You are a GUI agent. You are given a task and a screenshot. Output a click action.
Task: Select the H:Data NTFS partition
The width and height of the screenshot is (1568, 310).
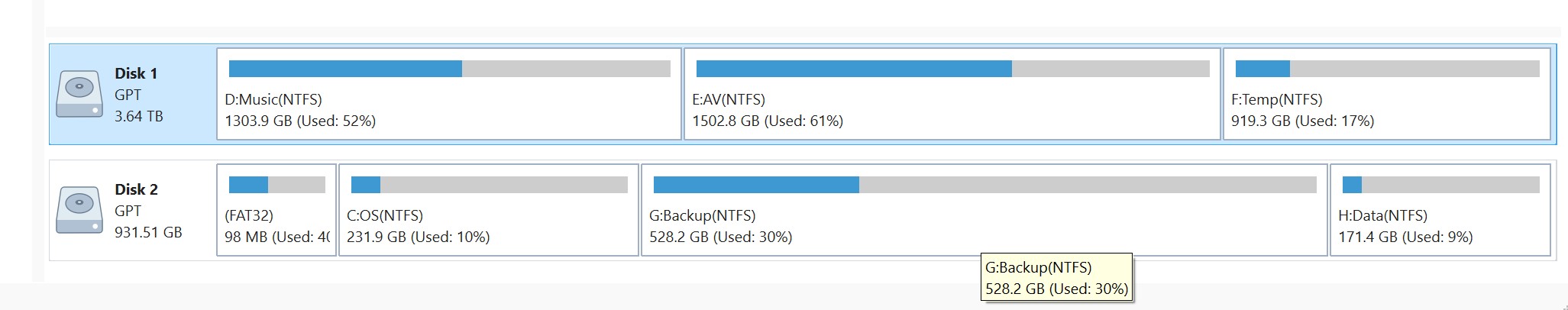click(x=1440, y=210)
